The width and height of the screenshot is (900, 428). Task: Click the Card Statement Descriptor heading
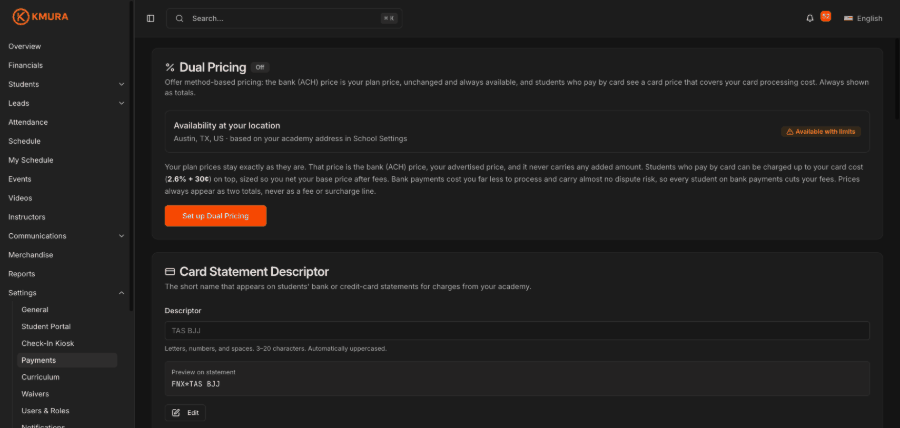(x=254, y=271)
